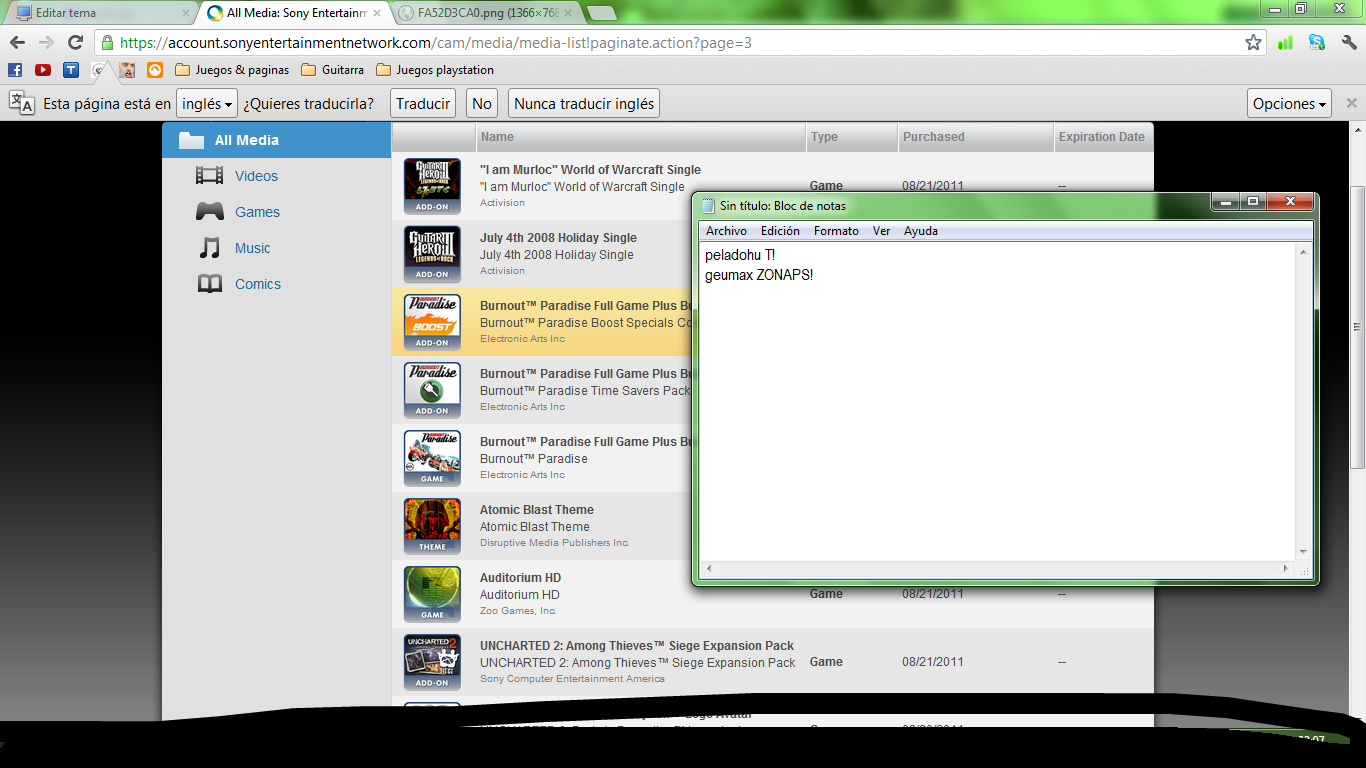Click the Notepad vertical scrollbar down arrow

click(x=1303, y=552)
